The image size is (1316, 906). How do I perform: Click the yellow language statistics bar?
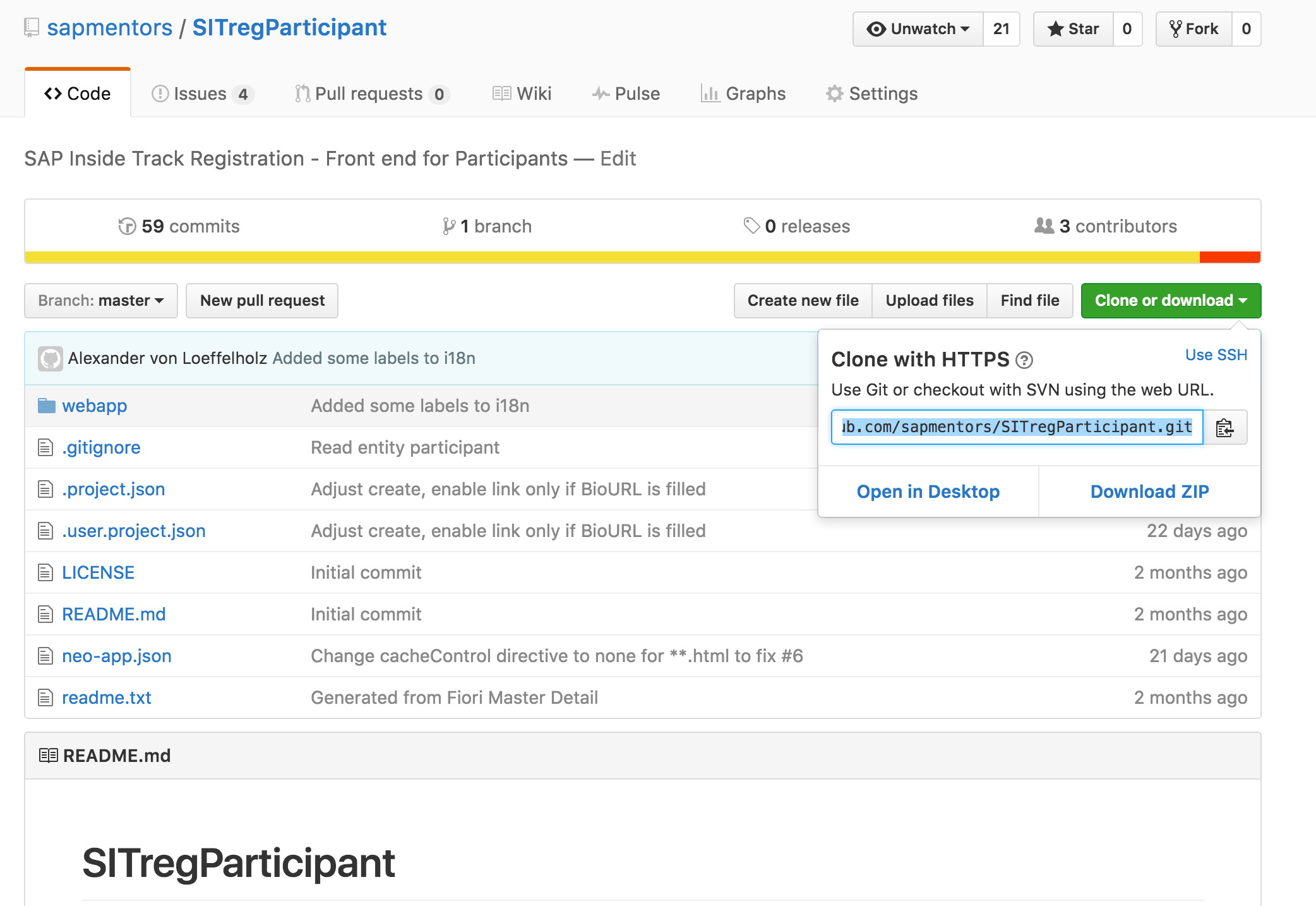(x=611, y=257)
